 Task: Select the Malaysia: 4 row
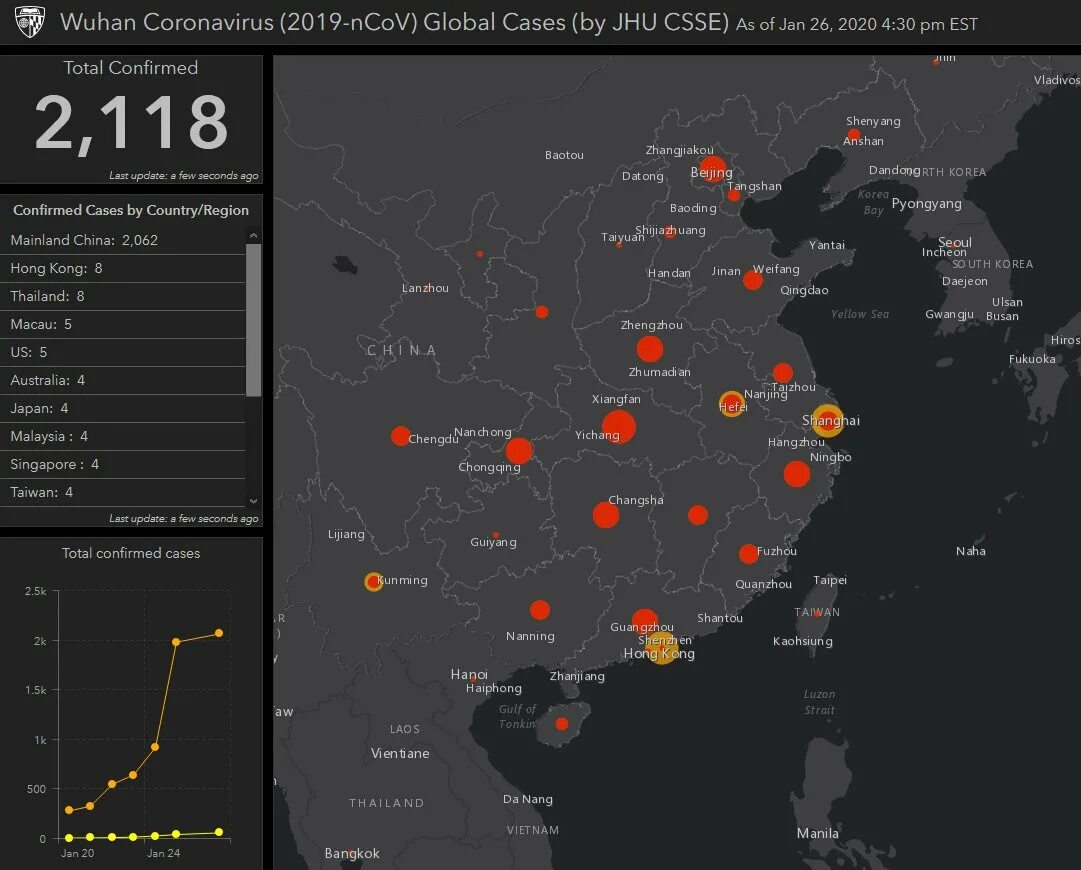[123, 436]
